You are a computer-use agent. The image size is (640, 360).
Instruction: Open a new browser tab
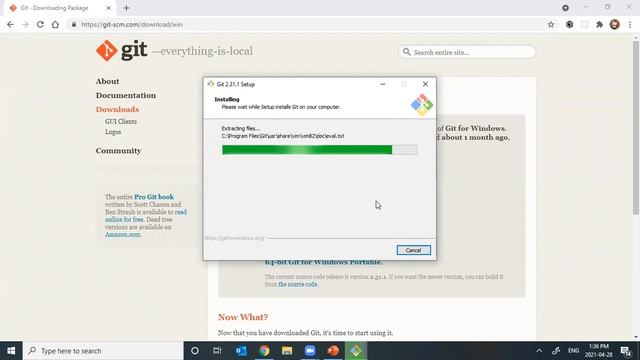coord(126,8)
